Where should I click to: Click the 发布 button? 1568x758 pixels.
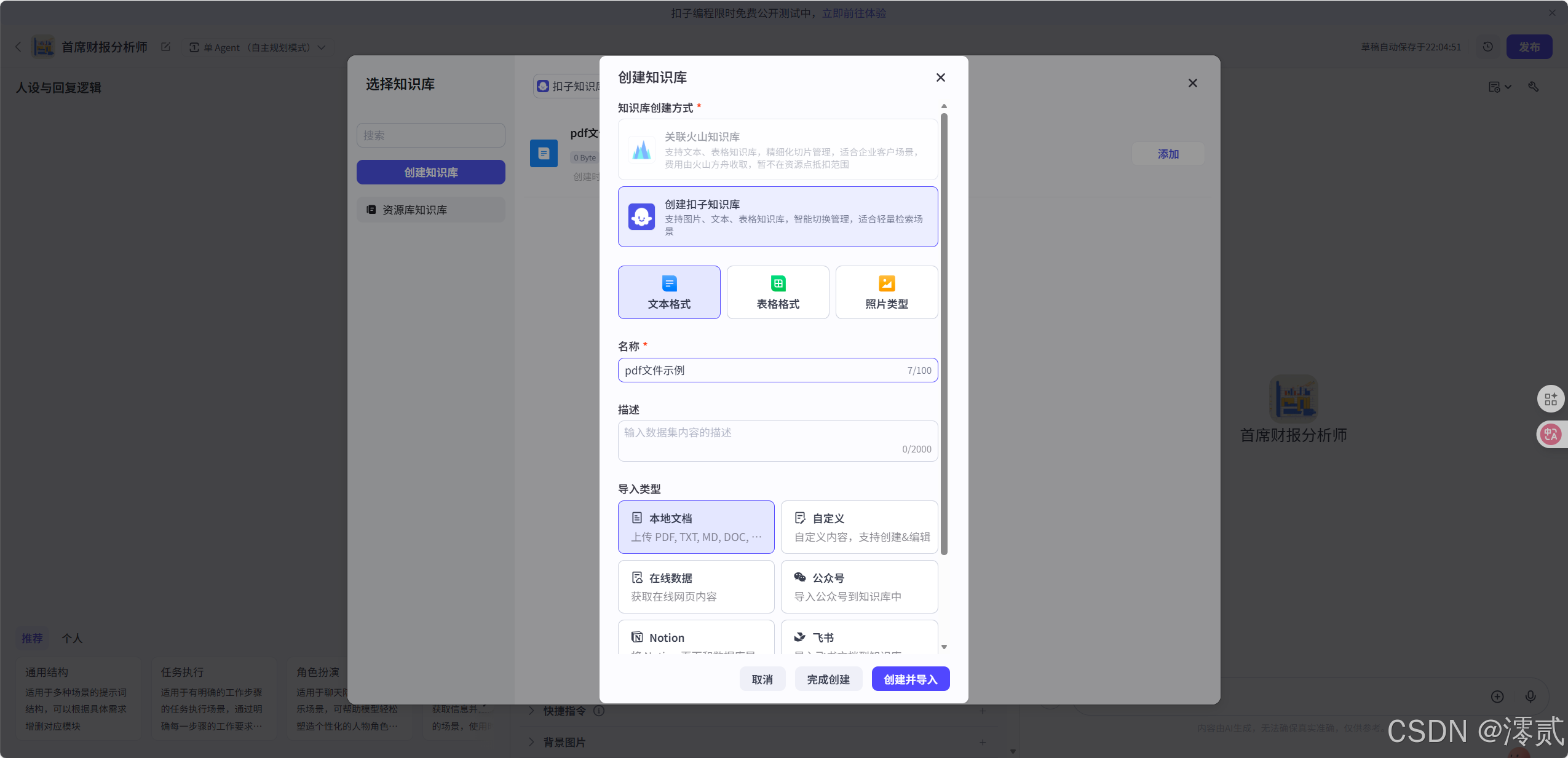coord(1530,47)
